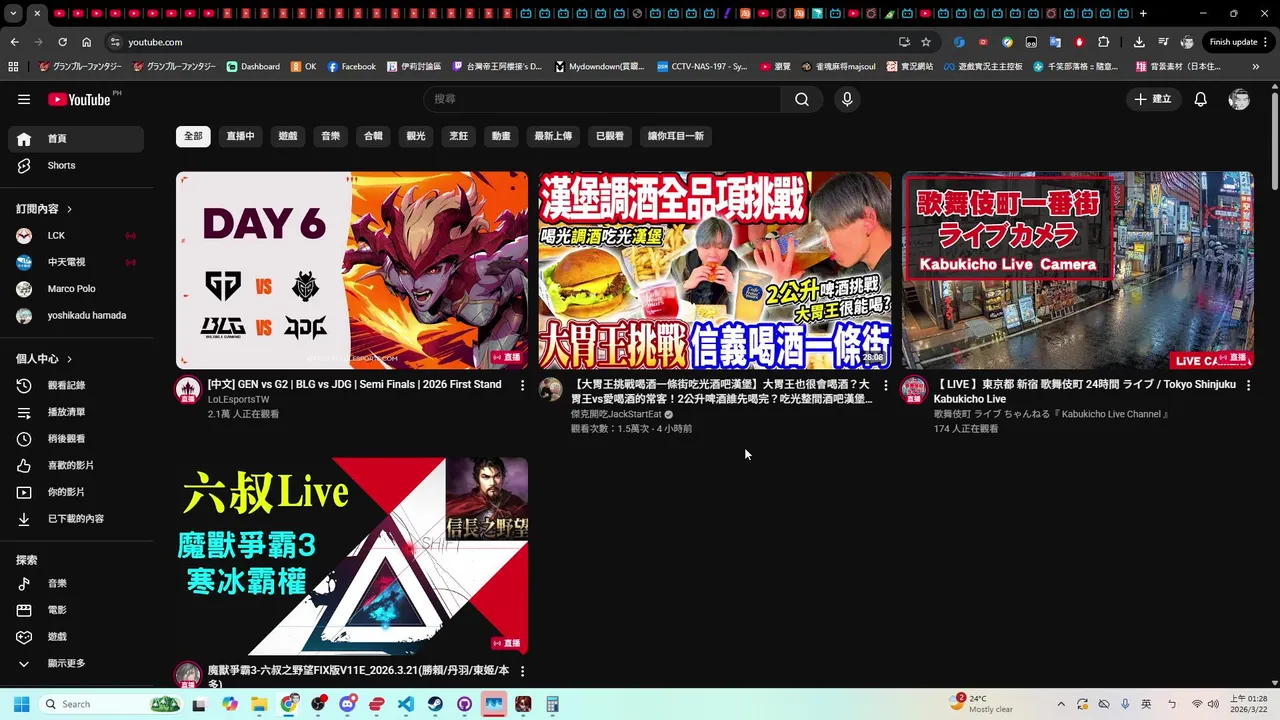This screenshot has width=1280, height=720.
Task: Open Kabukicho Live Camera video thumbnail
Action: coord(1078,270)
